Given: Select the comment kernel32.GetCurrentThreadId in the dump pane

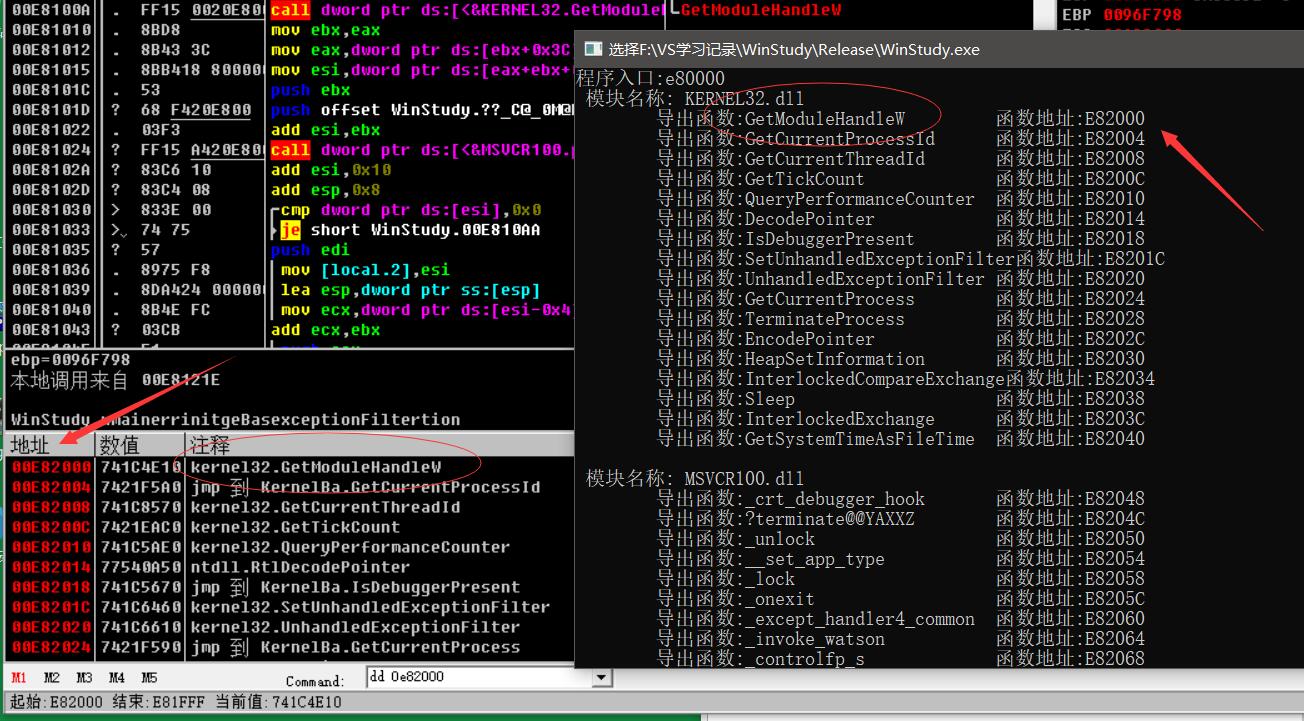Looking at the screenshot, I should click(325, 507).
